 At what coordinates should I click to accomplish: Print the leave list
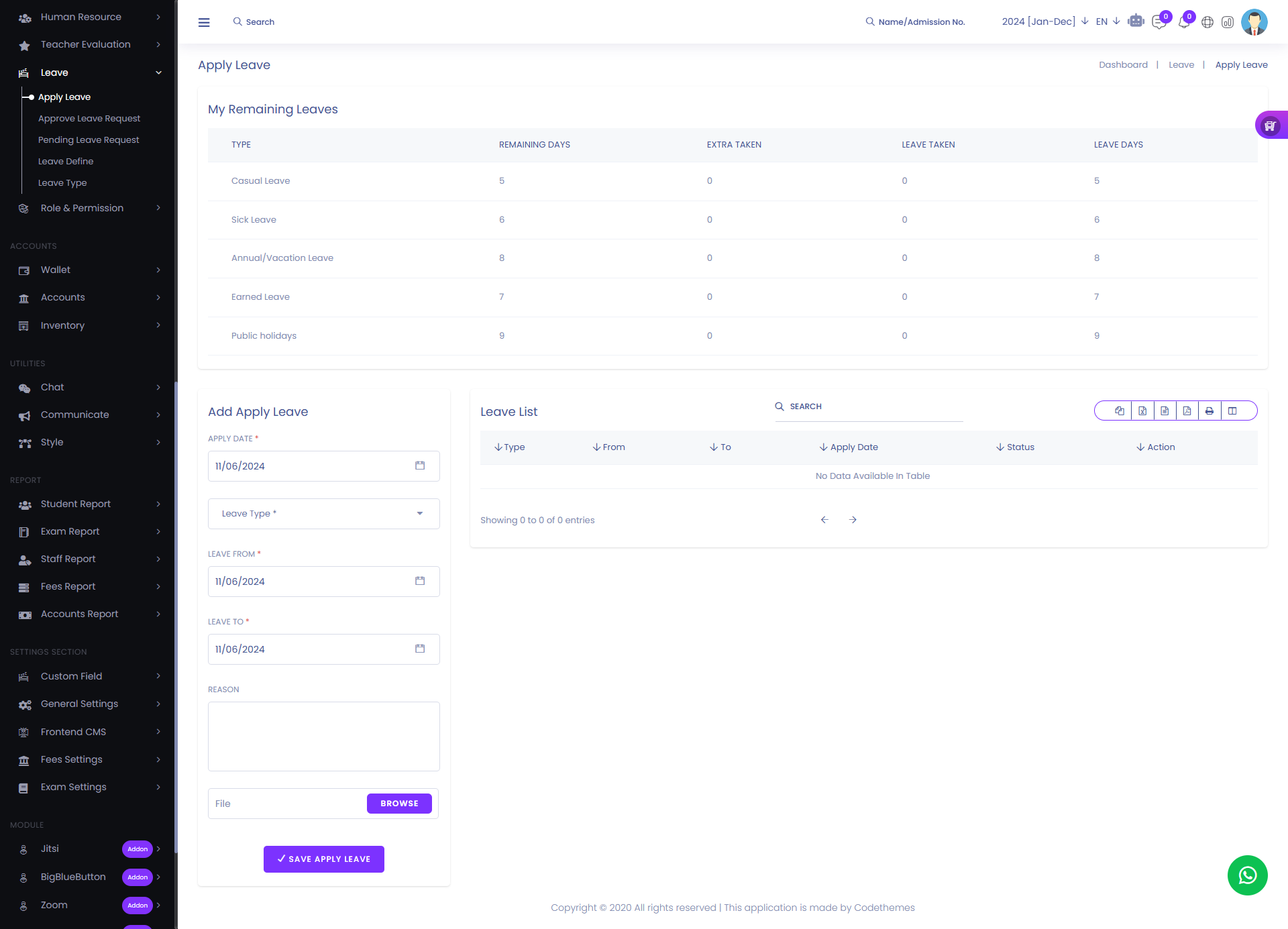click(1209, 411)
